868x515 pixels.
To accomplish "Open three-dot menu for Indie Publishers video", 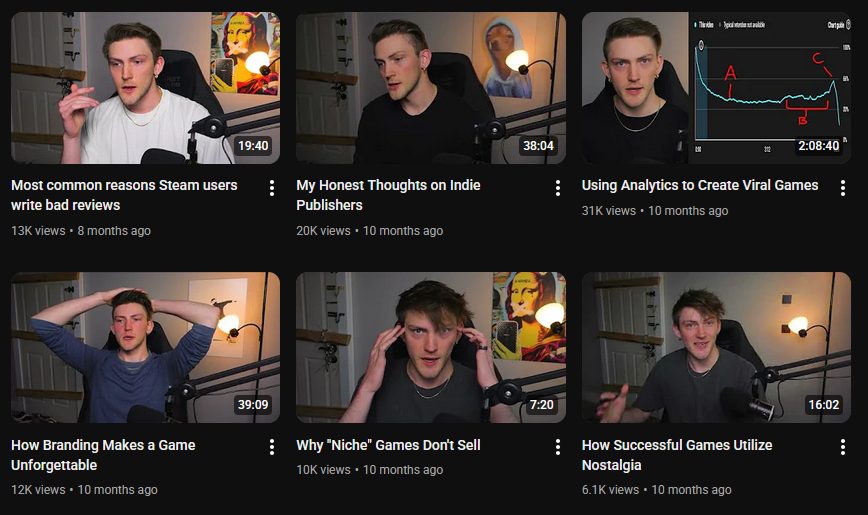I will point(557,188).
